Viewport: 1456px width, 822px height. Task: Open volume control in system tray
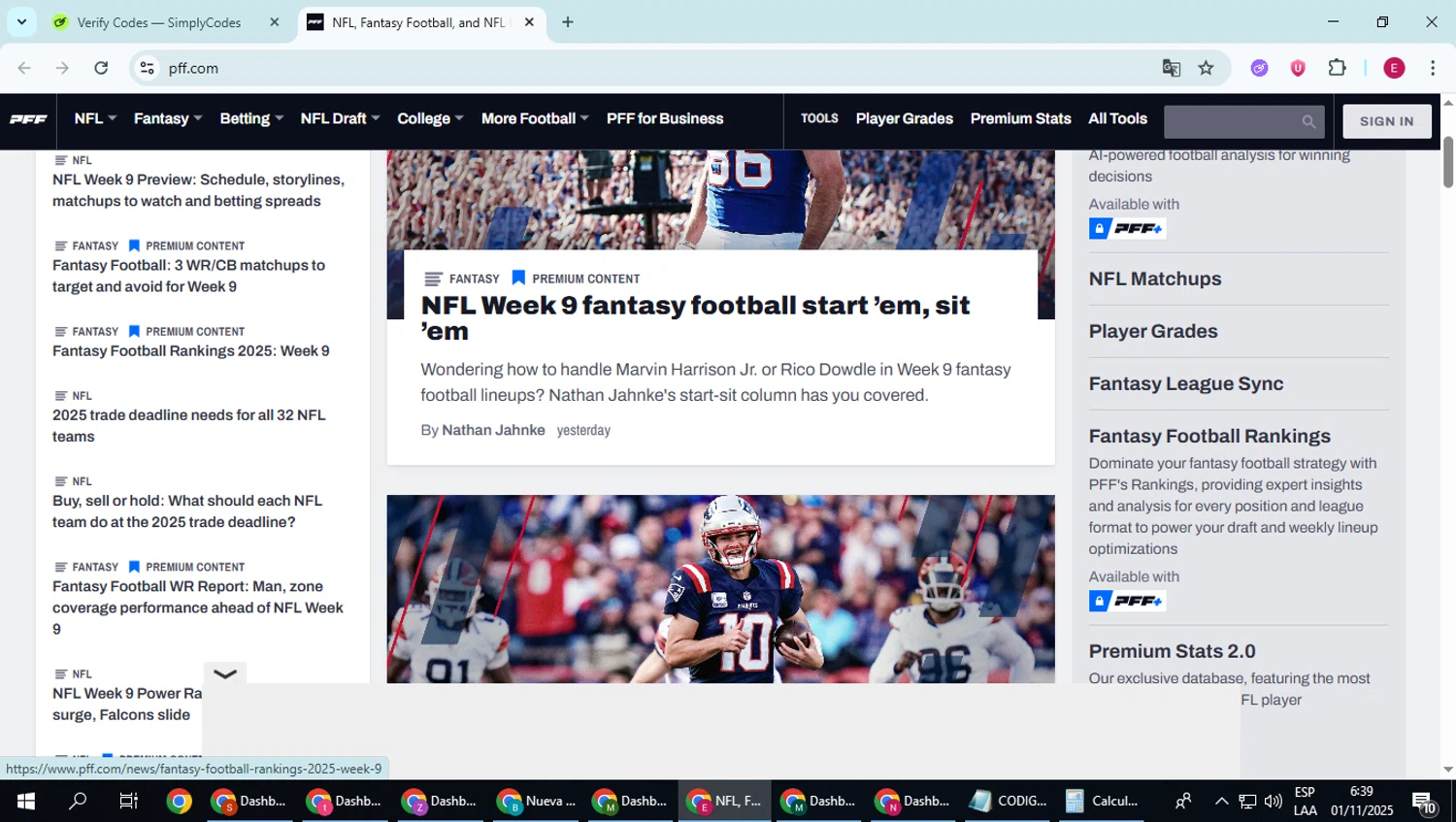pyautogui.click(x=1273, y=801)
